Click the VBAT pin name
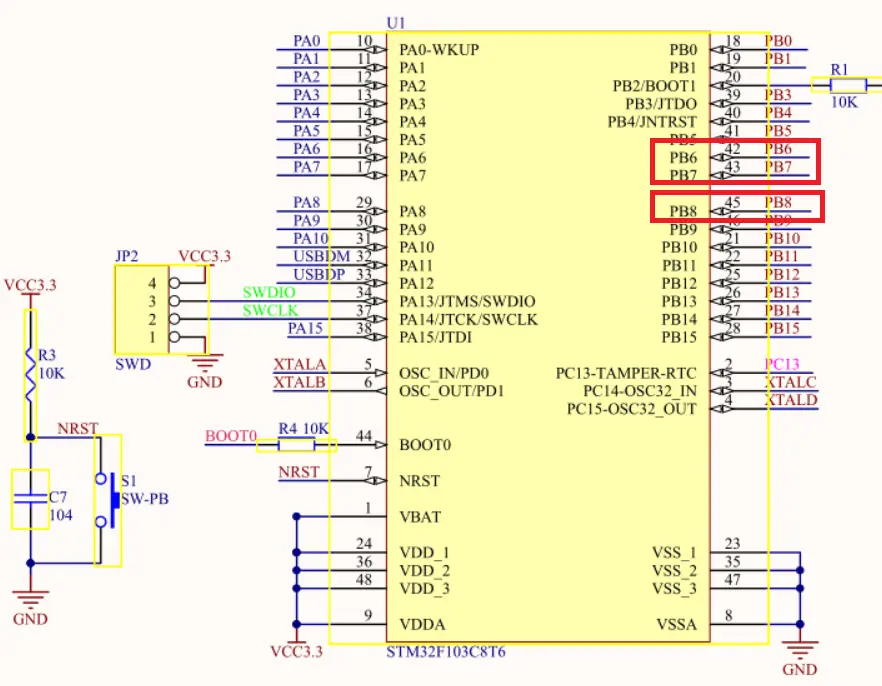The width and height of the screenshot is (882, 686). 420,517
